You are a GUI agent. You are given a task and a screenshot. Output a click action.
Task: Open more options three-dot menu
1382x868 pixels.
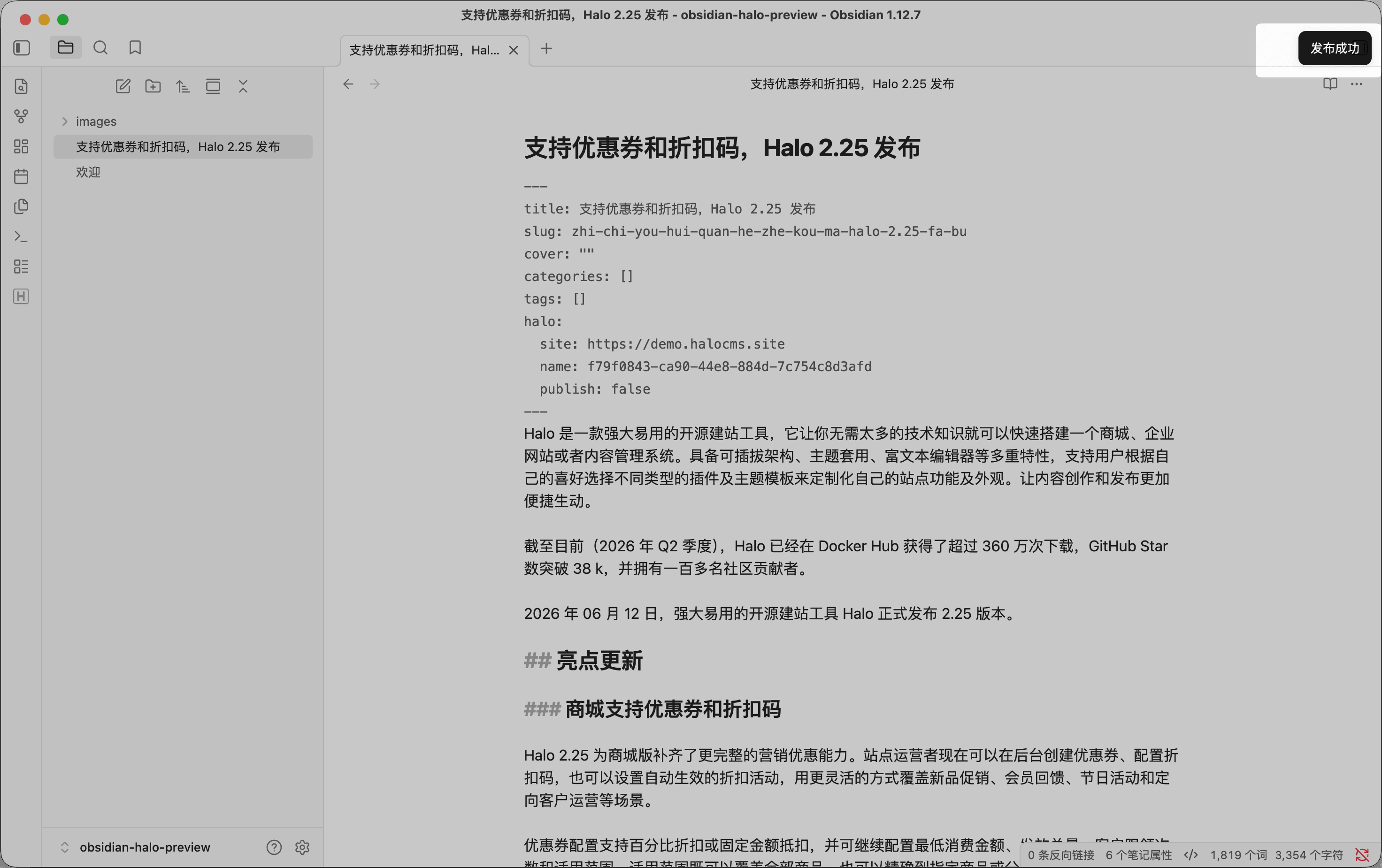(x=1357, y=84)
